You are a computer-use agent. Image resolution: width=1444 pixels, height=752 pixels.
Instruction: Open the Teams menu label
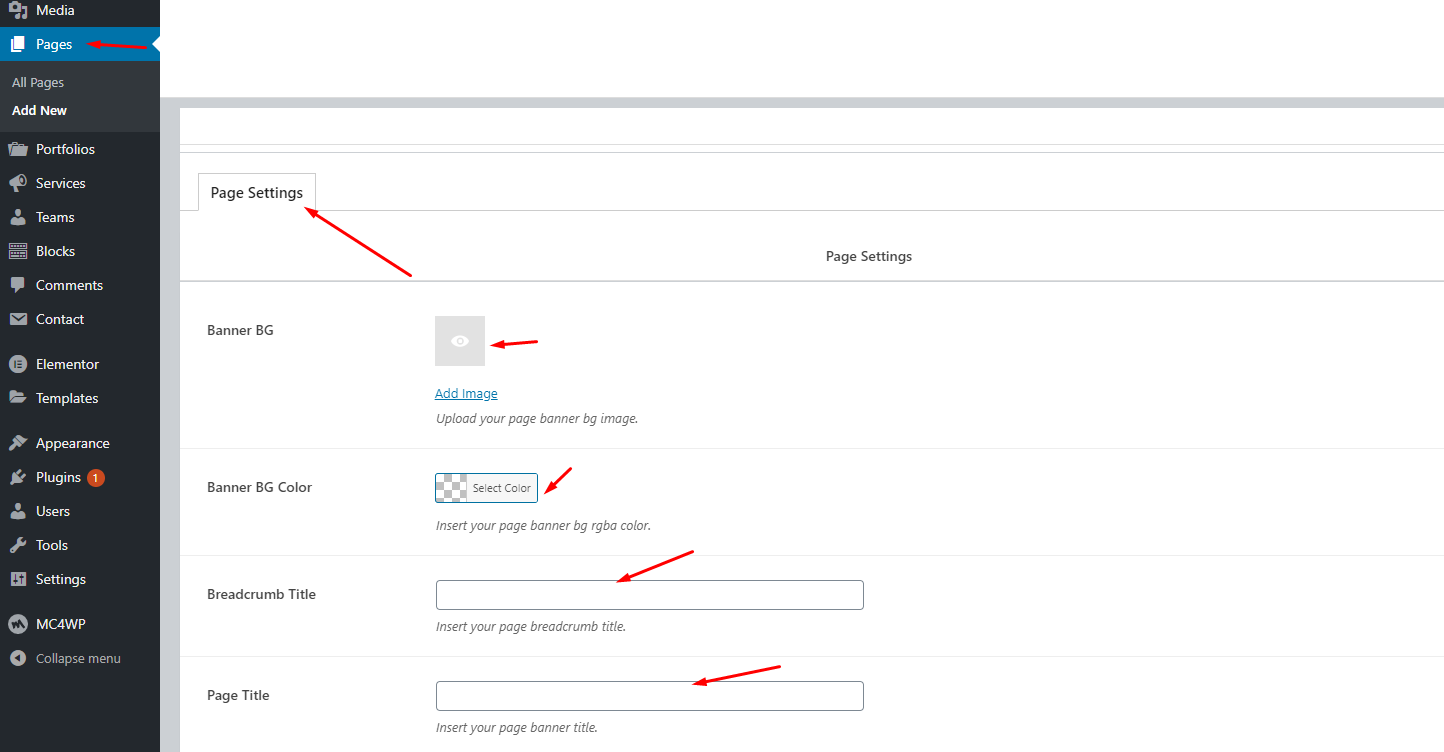click(x=55, y=217)
